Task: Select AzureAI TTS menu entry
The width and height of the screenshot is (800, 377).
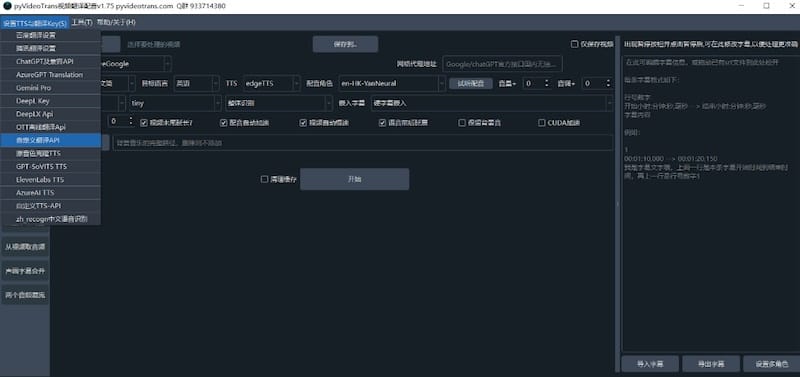Action: (51, 193)
